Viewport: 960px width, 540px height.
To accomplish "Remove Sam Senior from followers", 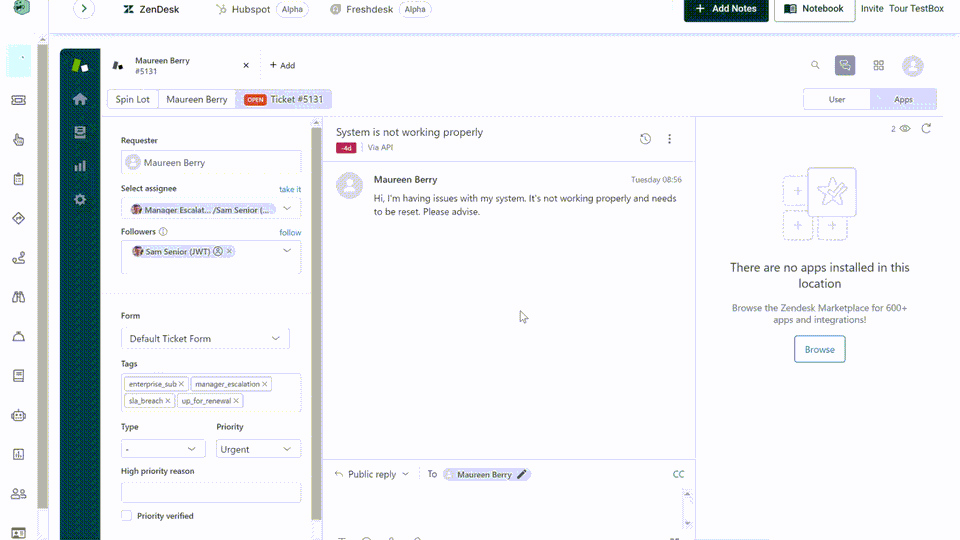I will 230,251.
